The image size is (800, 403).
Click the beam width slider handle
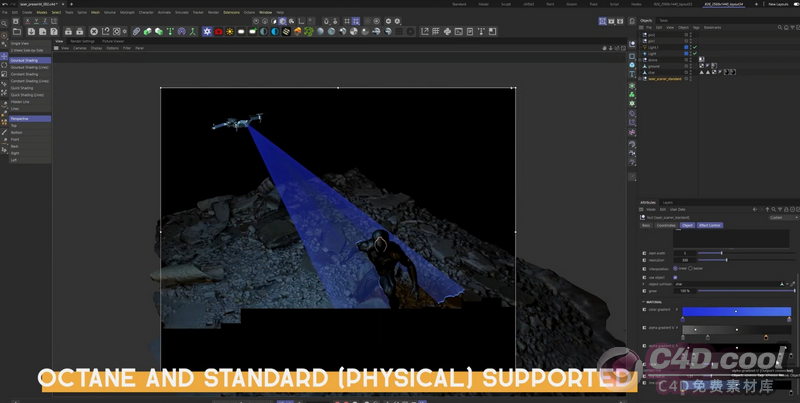pos(721,253)
